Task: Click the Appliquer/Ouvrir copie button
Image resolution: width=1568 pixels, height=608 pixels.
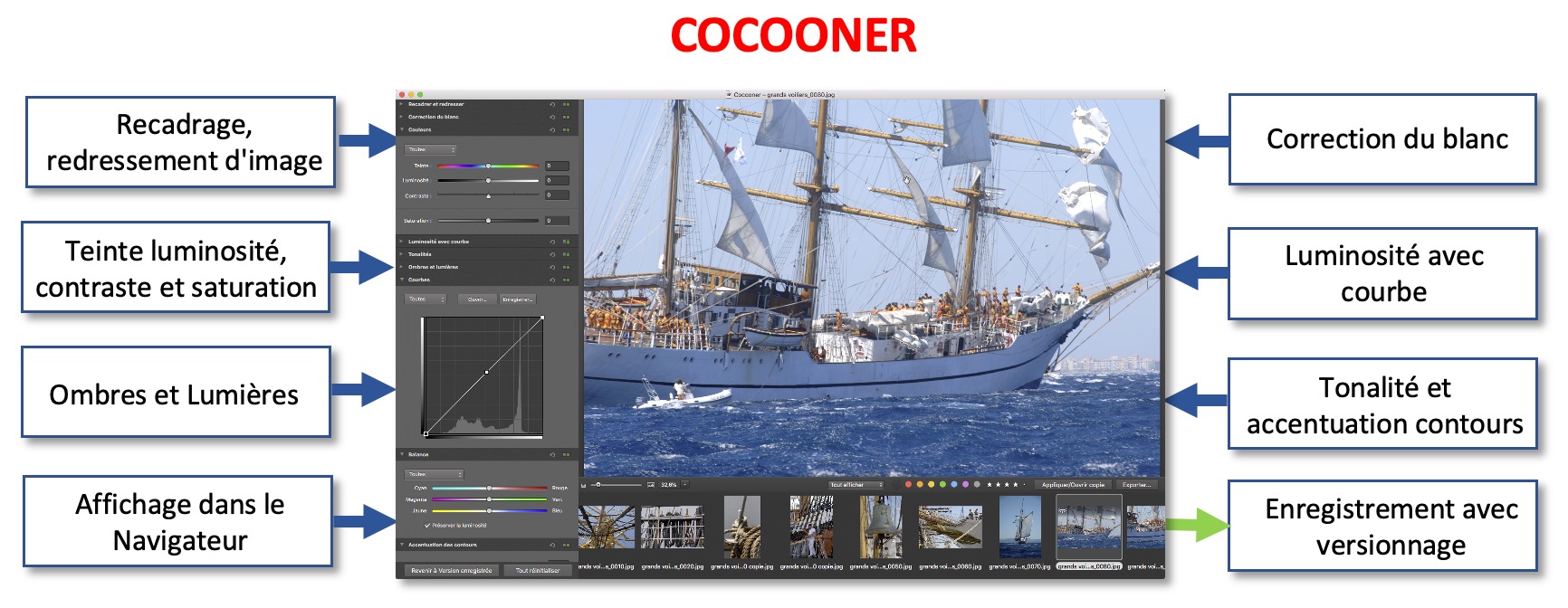Action: click(x=1074, y=484)
